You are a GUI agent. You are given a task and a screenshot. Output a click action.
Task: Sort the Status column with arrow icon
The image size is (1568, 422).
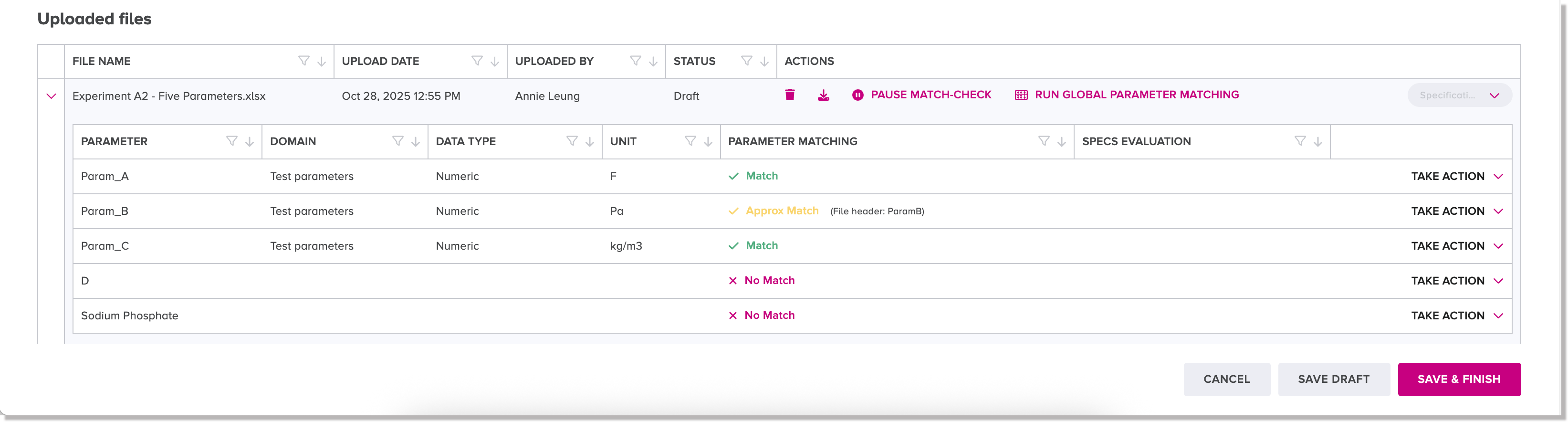click(764, 62)
